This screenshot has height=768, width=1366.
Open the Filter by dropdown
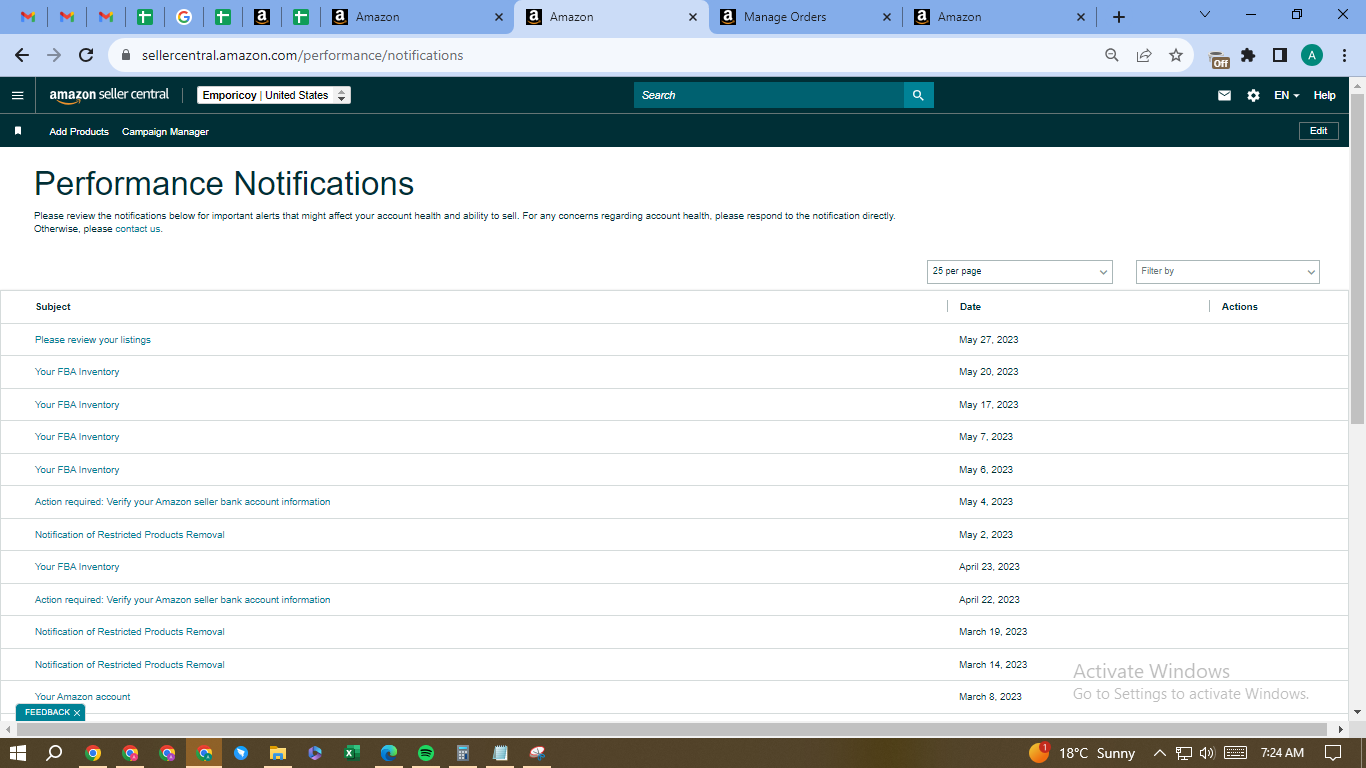click(x=1228, y=271)
